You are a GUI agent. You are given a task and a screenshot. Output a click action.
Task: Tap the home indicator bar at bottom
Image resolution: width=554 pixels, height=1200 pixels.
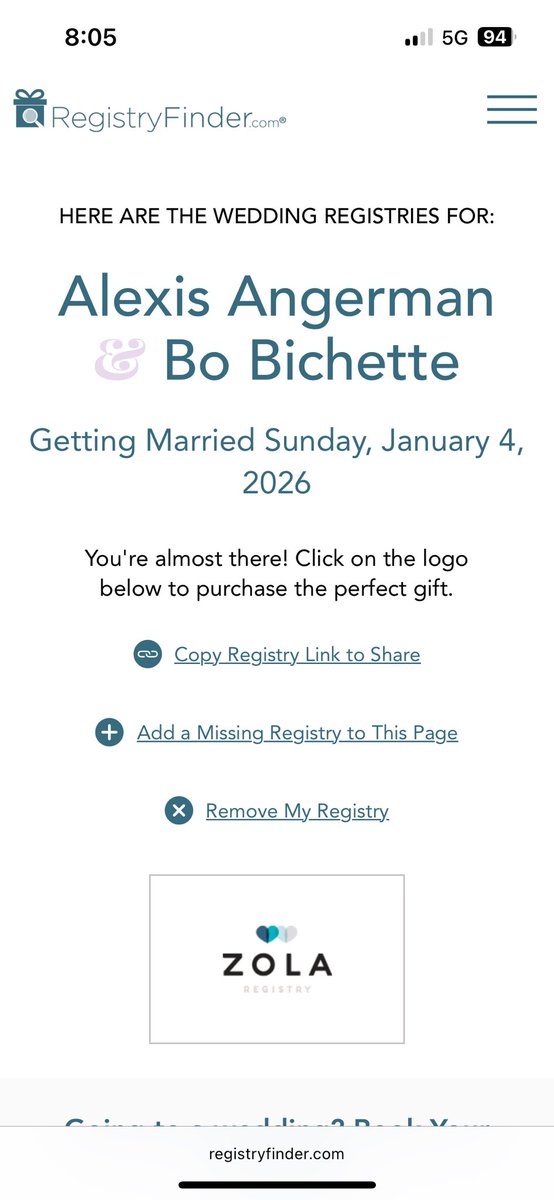277,1185
